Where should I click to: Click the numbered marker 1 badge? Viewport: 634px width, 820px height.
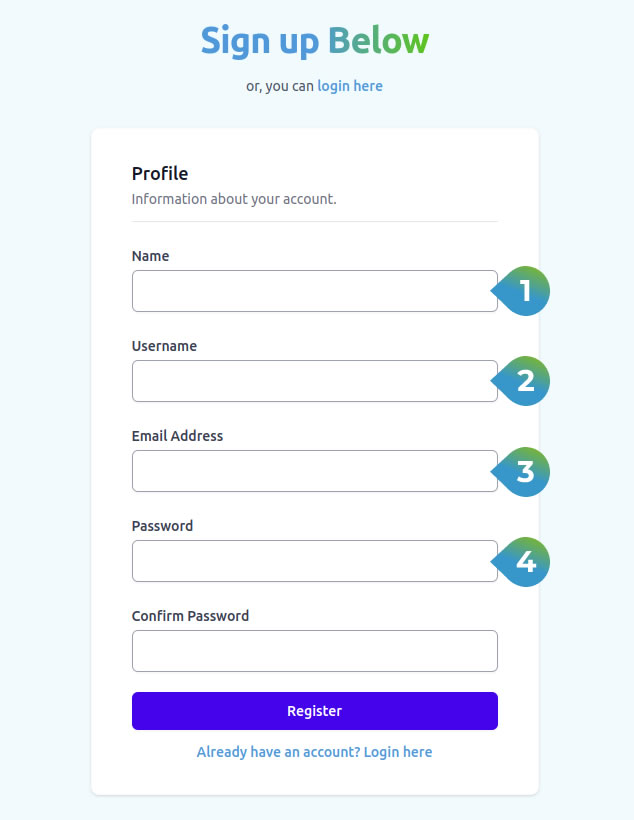[524, 291]
